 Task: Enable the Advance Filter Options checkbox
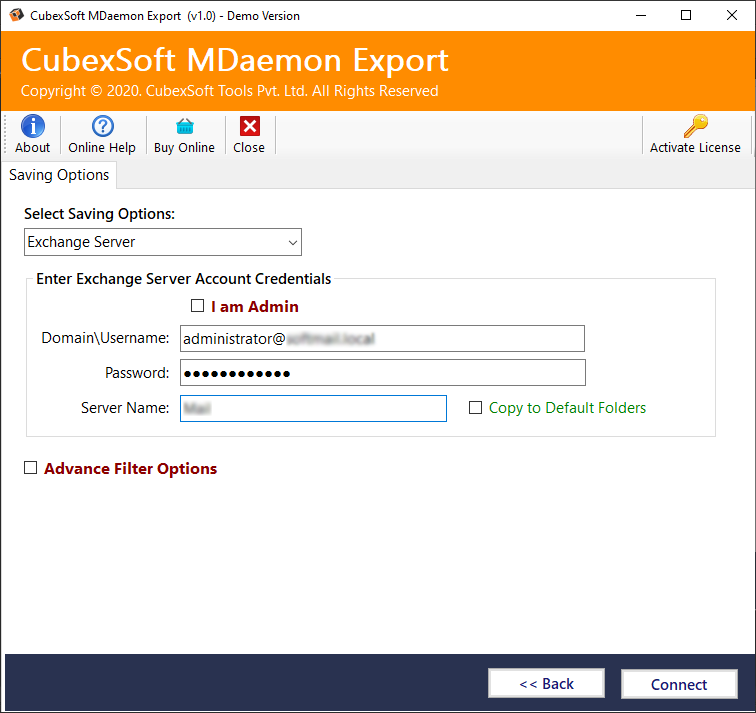click(31, 468)
